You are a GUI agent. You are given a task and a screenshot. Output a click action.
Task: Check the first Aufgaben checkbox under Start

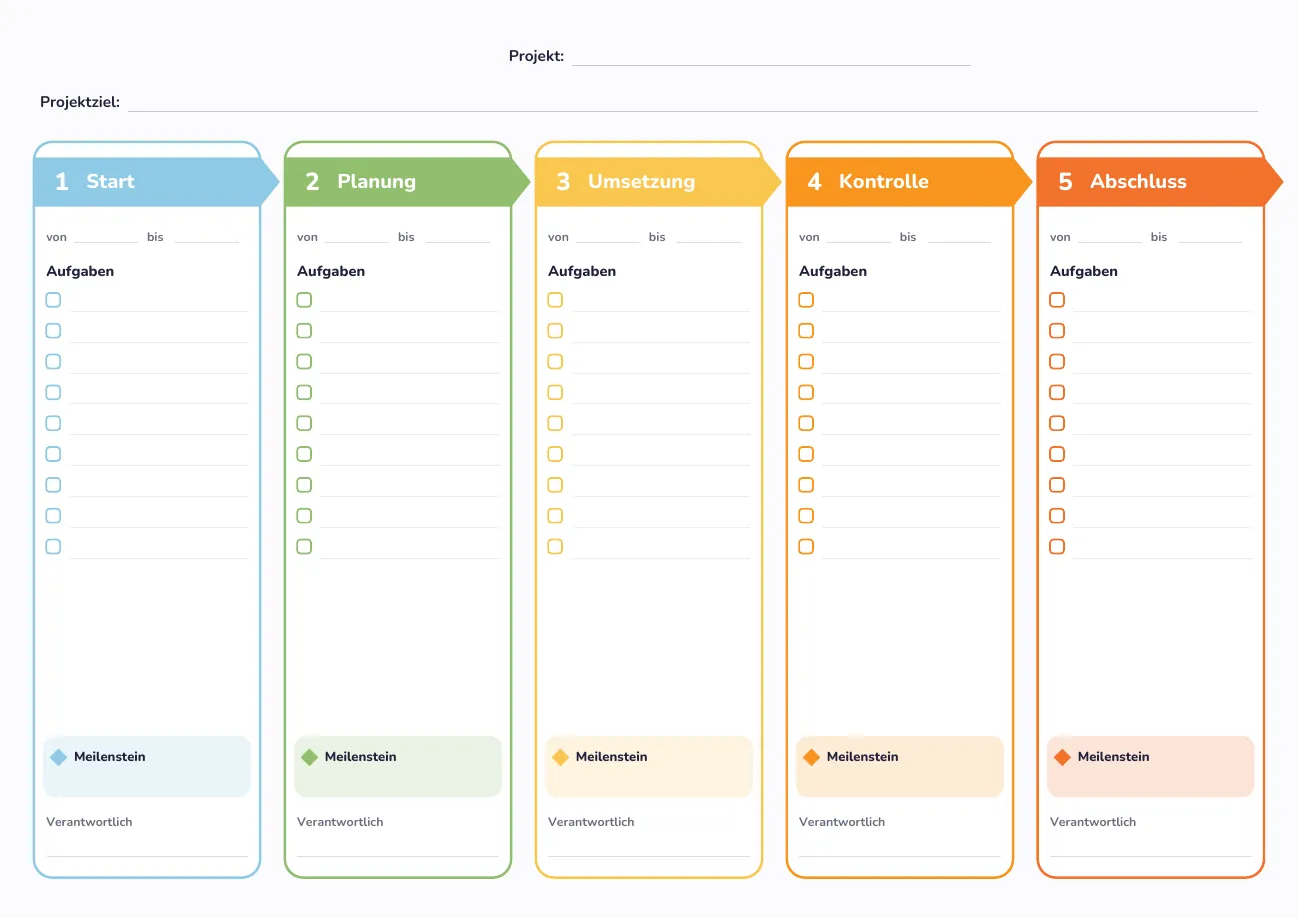point(53,300)
